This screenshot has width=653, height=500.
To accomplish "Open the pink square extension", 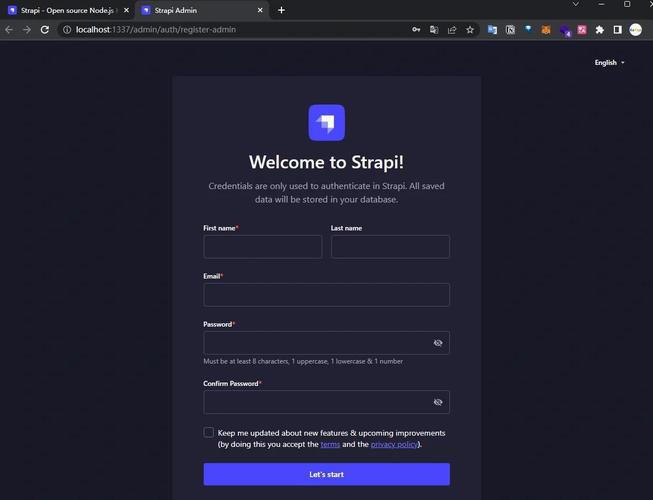I will (582, 30).
